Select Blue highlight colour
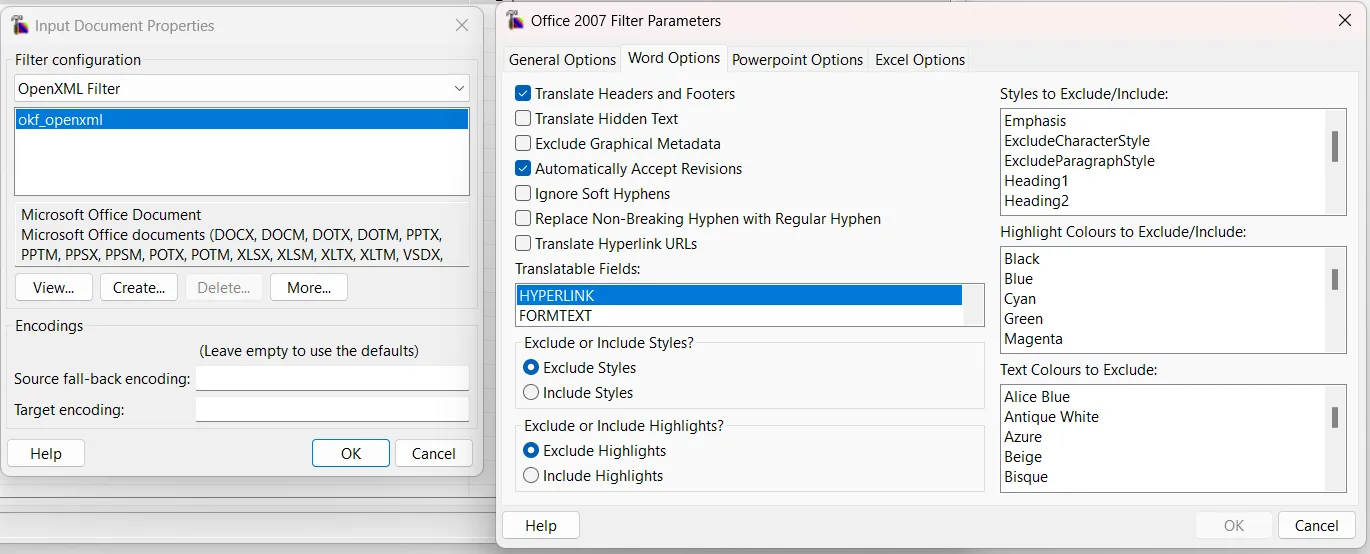Viewport: 1370px width, 554px height. (x=1018, y=279)
